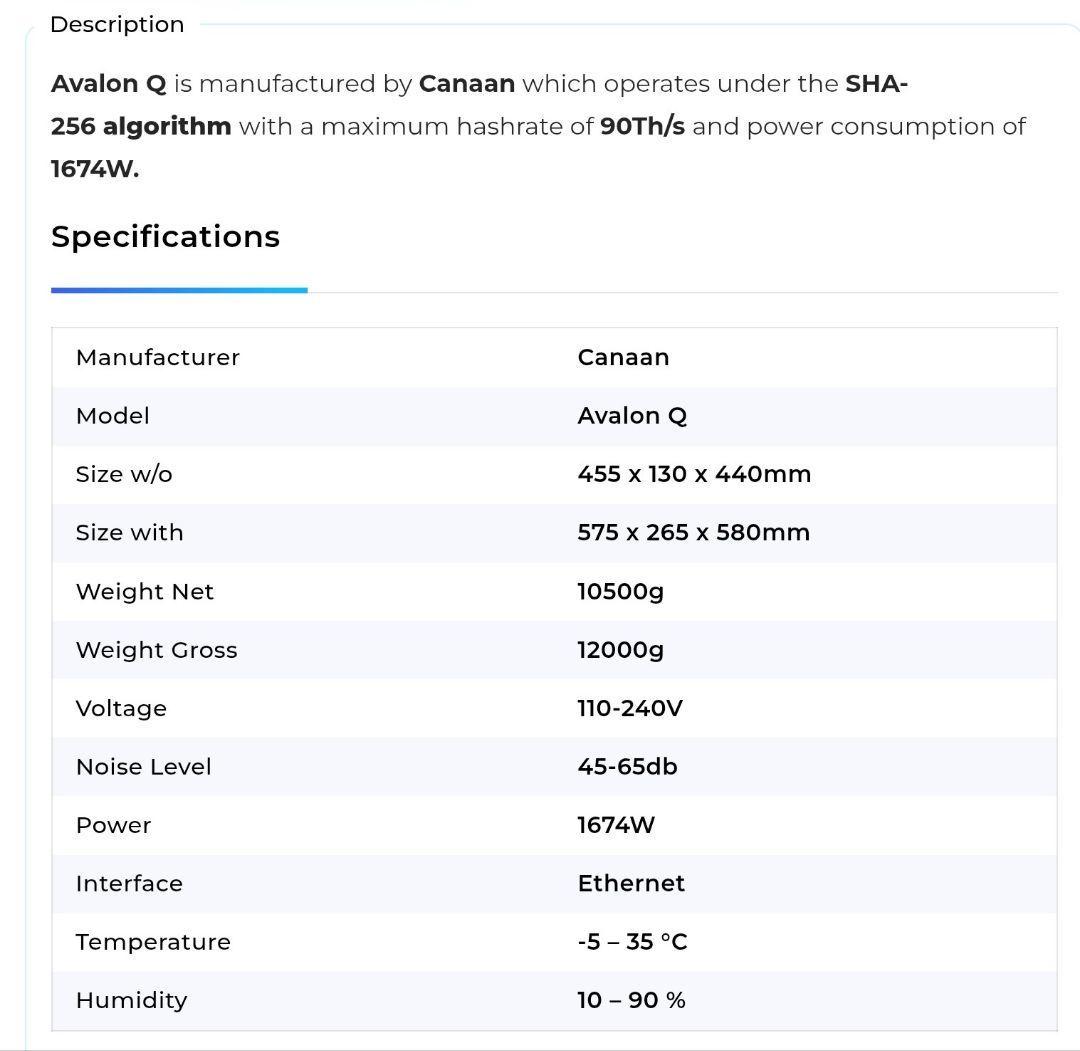
Task: Select the 45-65db noise value
Action: click(627, 767)
